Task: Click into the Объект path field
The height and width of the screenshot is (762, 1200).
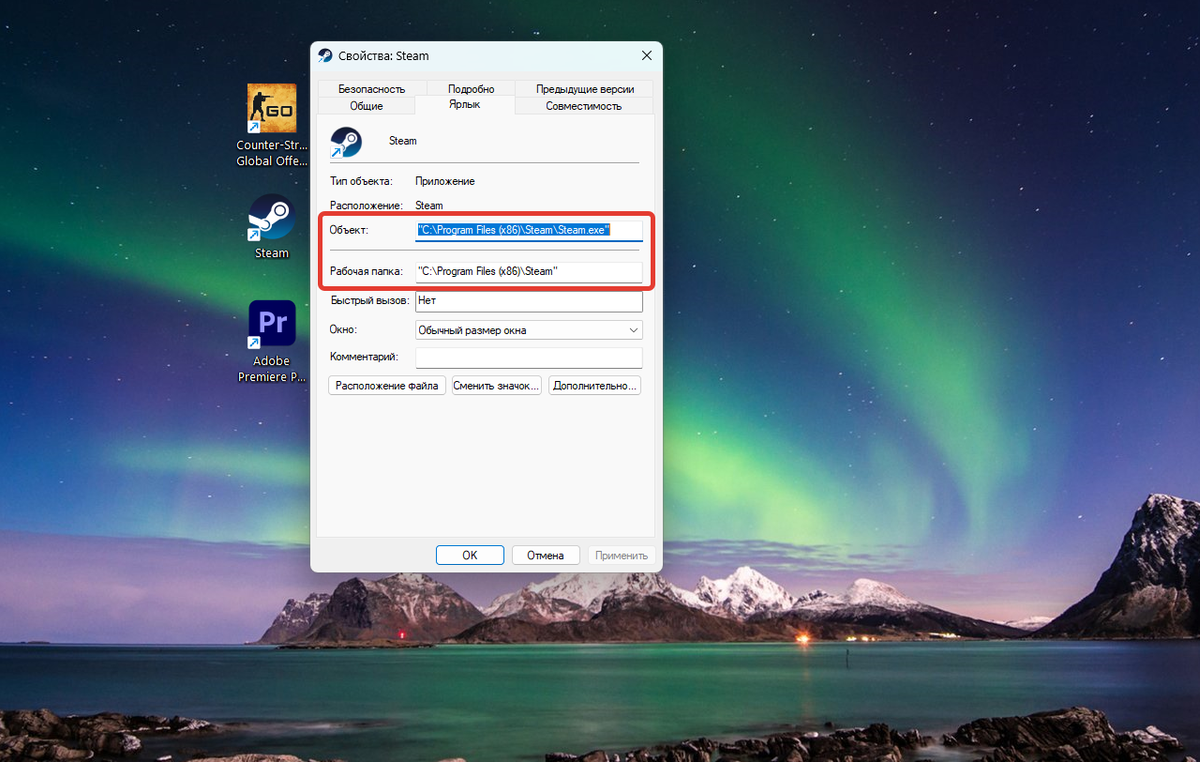Action: pos(529,230)
